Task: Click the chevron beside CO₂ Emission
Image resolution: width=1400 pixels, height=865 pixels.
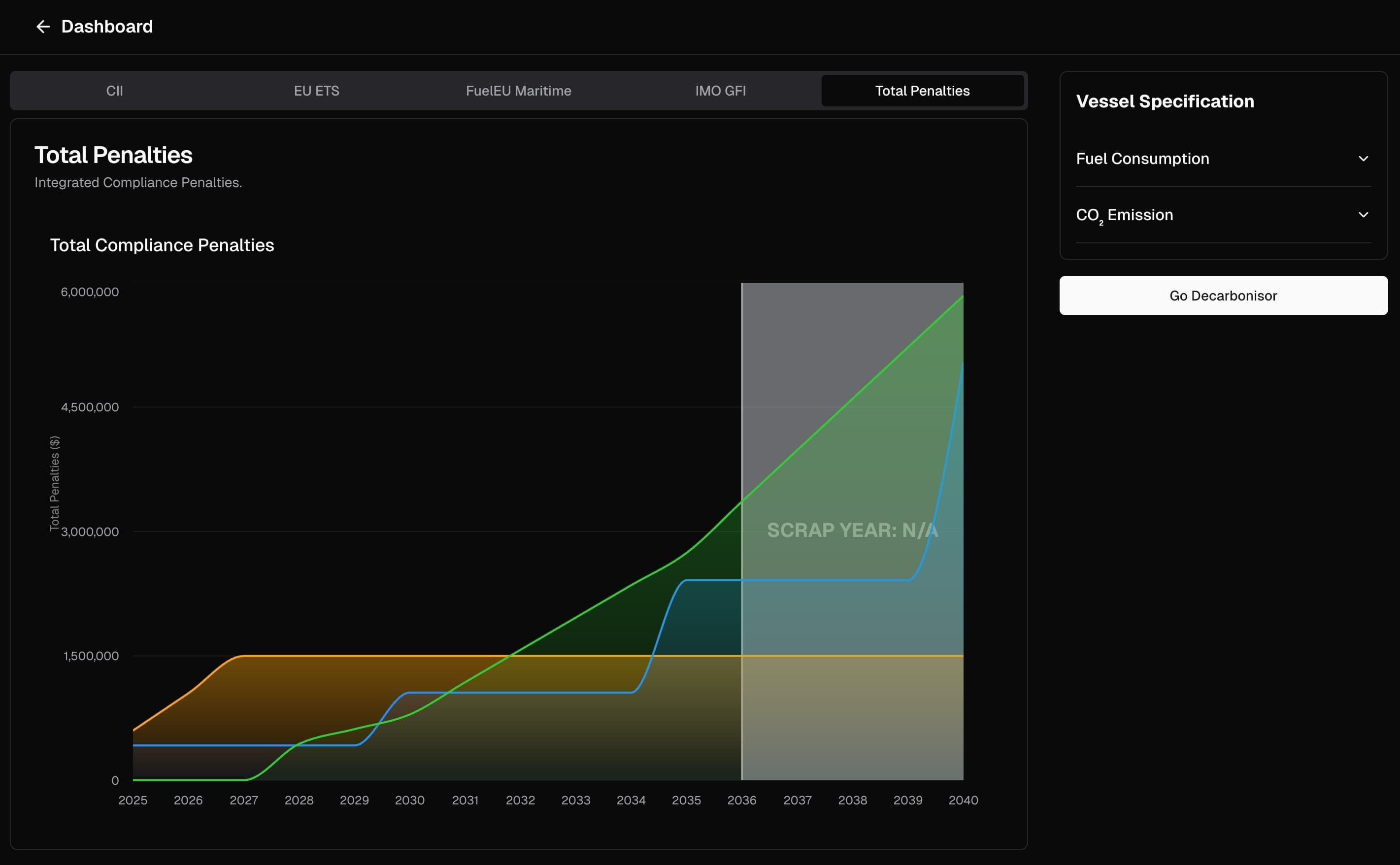Action: 1364,215
